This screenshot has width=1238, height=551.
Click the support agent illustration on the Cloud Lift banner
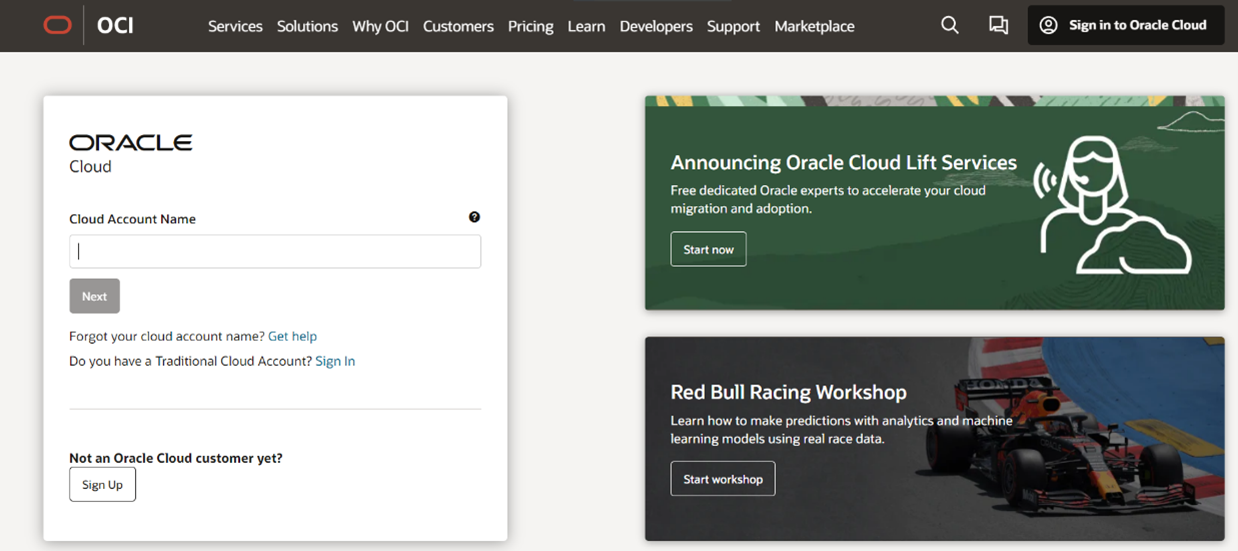(1112, 206)
